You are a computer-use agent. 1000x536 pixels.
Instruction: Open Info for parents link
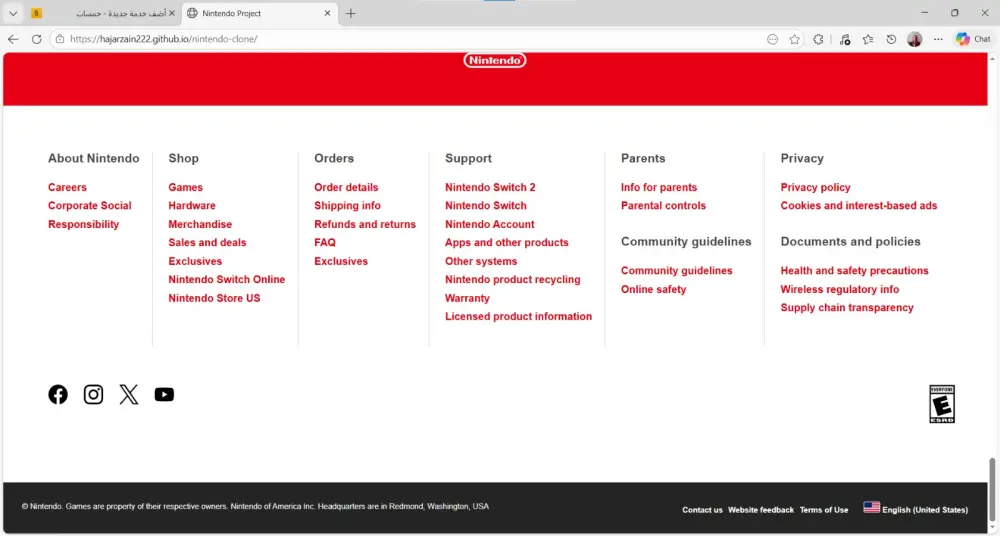pos(659,187)
